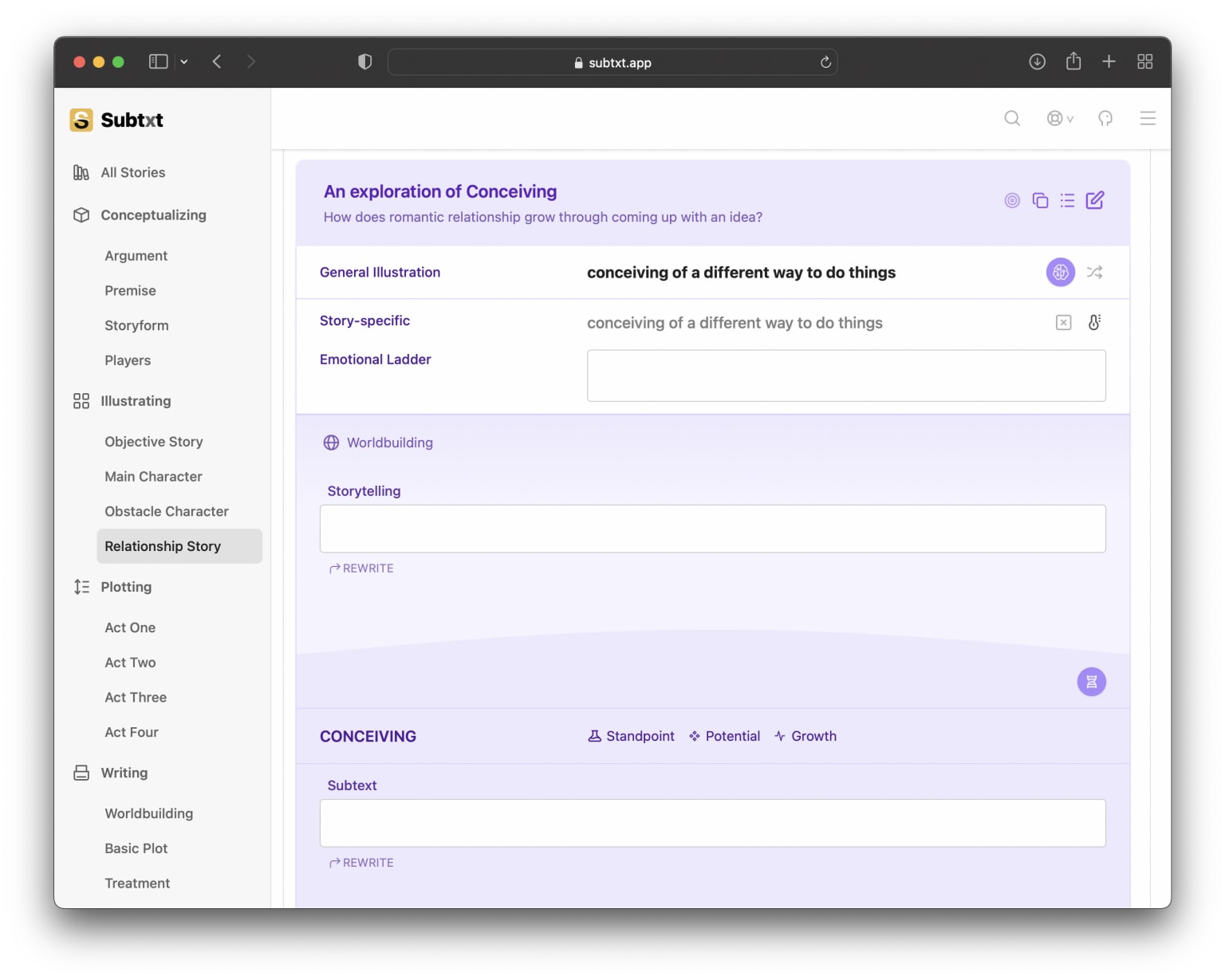The height and width of the screenshot is (980, 1225).
Task: Go back in Safari
Action: (217, 61)
